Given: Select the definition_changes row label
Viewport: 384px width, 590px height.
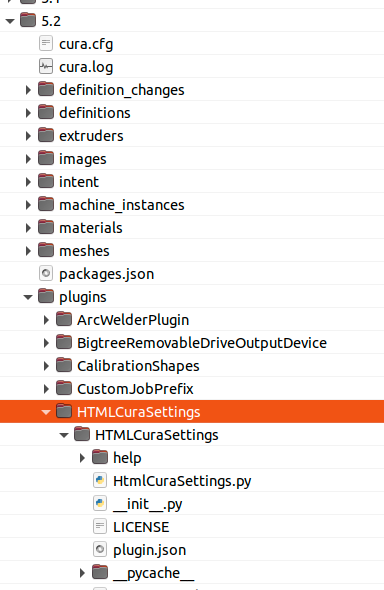Looking at the screenshot, I should (x=122, y=90).
